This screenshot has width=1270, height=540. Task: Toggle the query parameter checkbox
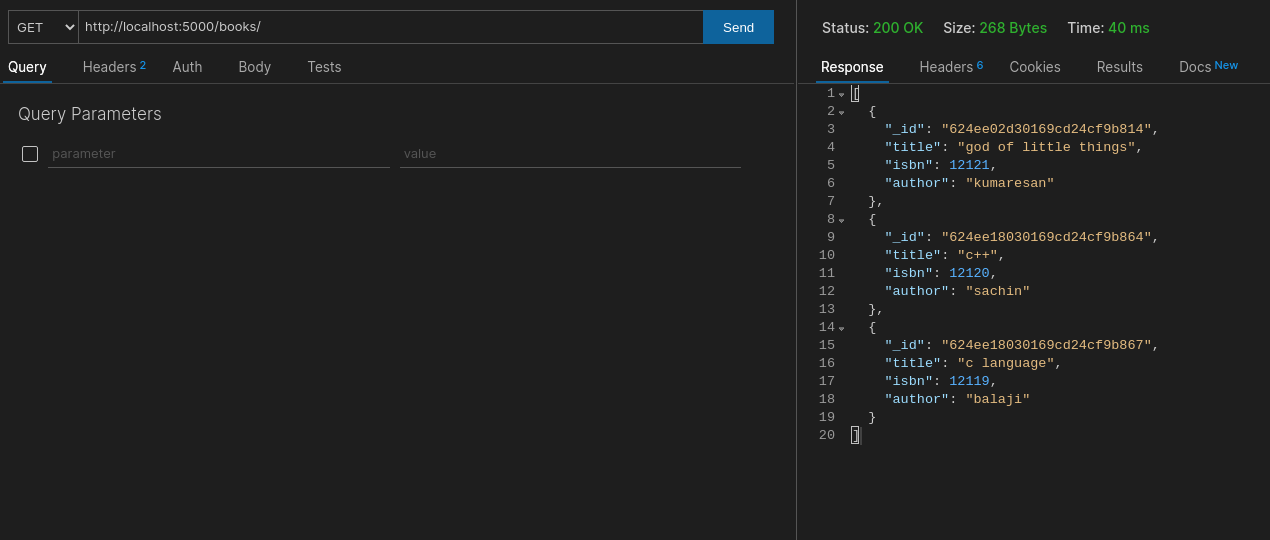click(x=30, y=154)
